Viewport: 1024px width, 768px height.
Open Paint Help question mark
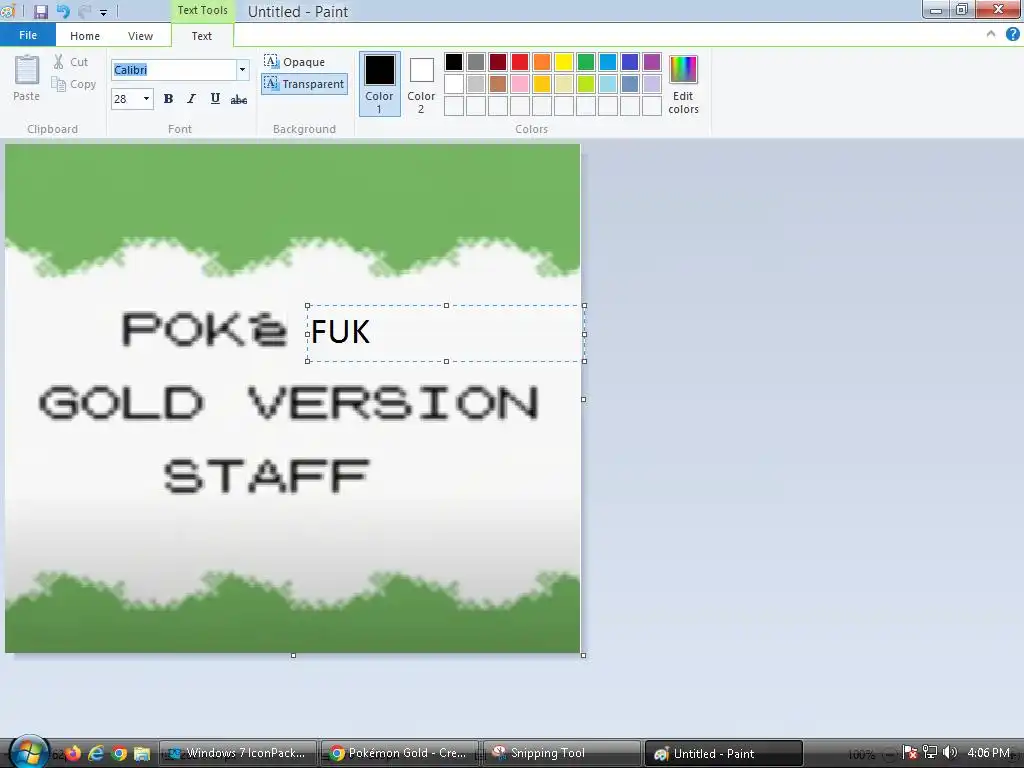[x=1012, y=35]
